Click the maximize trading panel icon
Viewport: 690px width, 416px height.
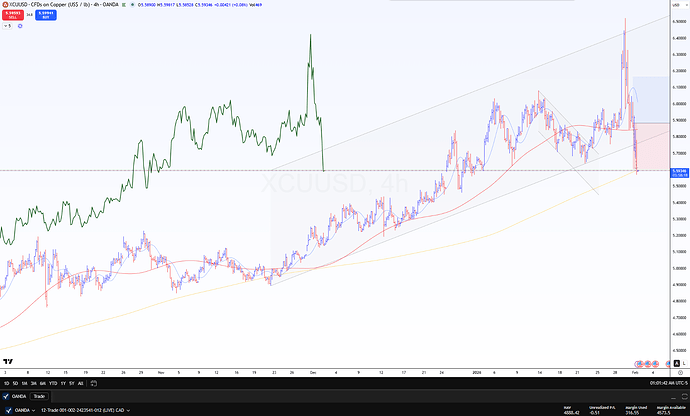(685, 396)
